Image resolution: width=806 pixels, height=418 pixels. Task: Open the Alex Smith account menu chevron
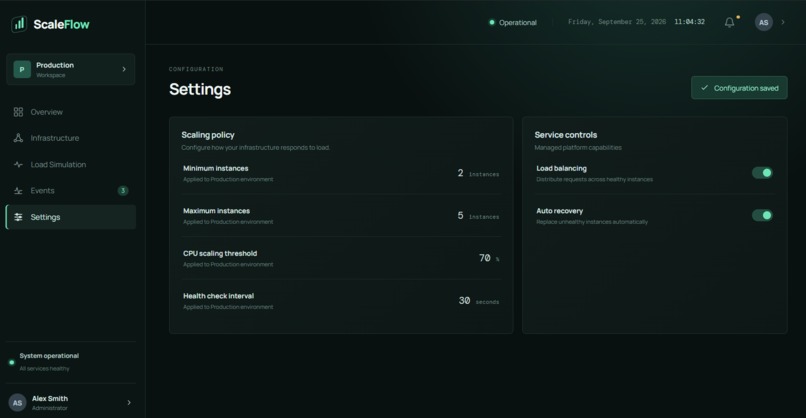(x=129, y=403)
